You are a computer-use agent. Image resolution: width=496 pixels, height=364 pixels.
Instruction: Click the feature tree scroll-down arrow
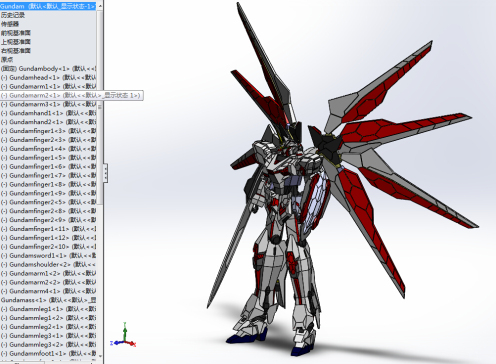(x=100, y=356)
